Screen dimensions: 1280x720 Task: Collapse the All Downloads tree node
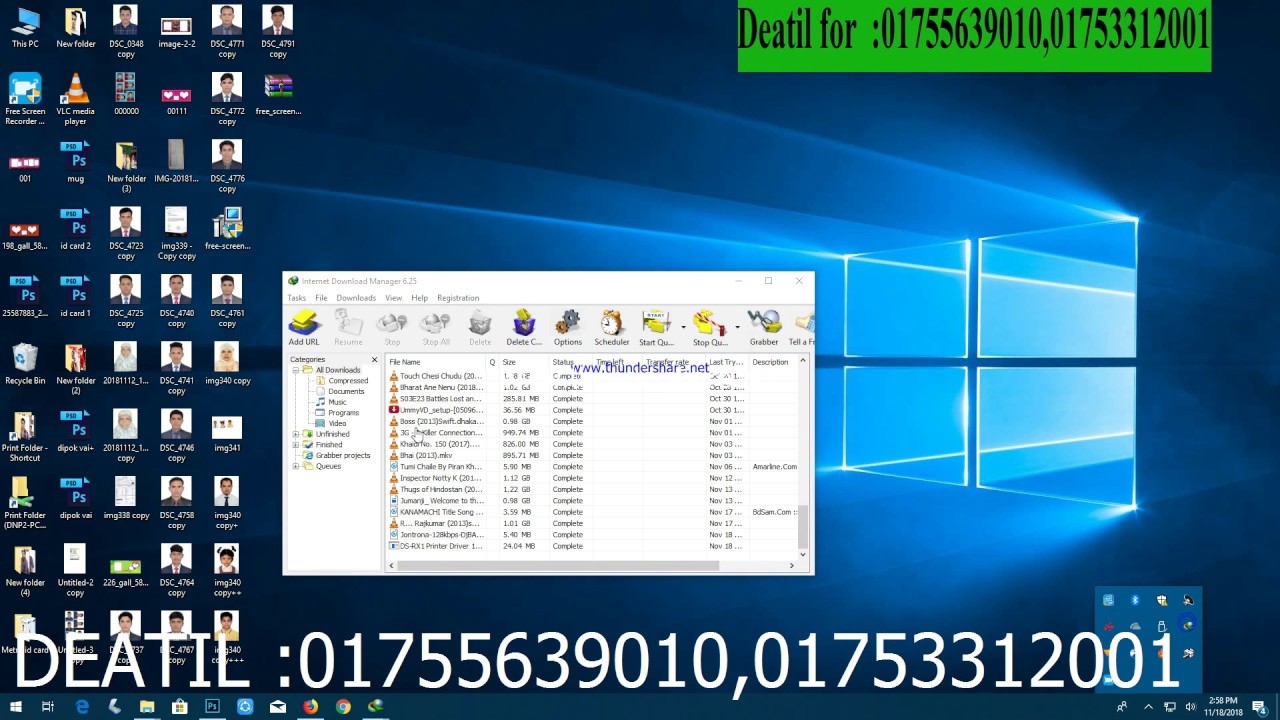tap(296, 370)
